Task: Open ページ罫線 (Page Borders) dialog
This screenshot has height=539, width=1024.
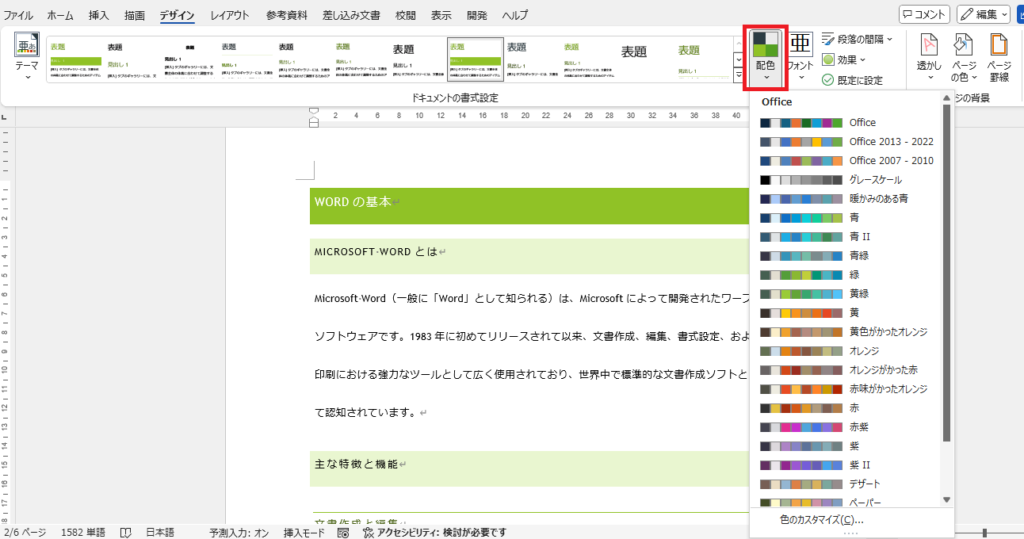Action: 999,57
